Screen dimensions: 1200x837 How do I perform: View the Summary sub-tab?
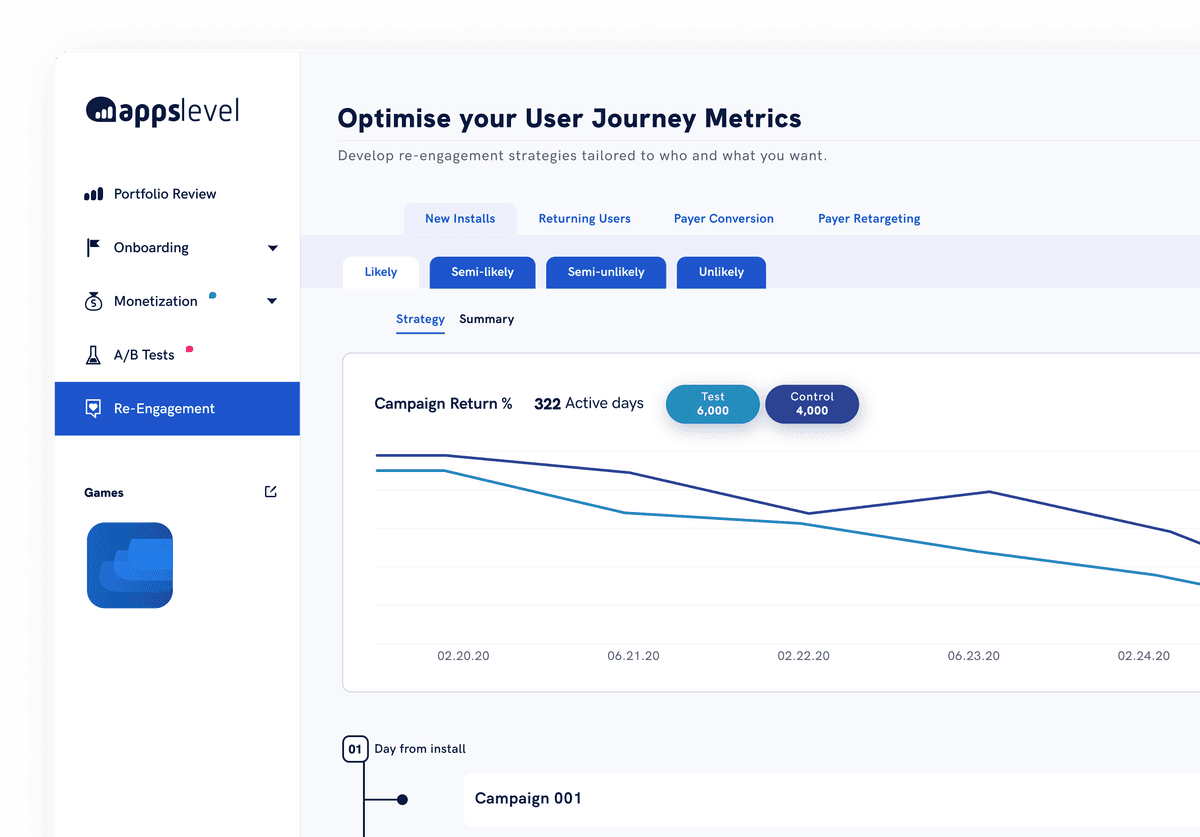point(486,319)
